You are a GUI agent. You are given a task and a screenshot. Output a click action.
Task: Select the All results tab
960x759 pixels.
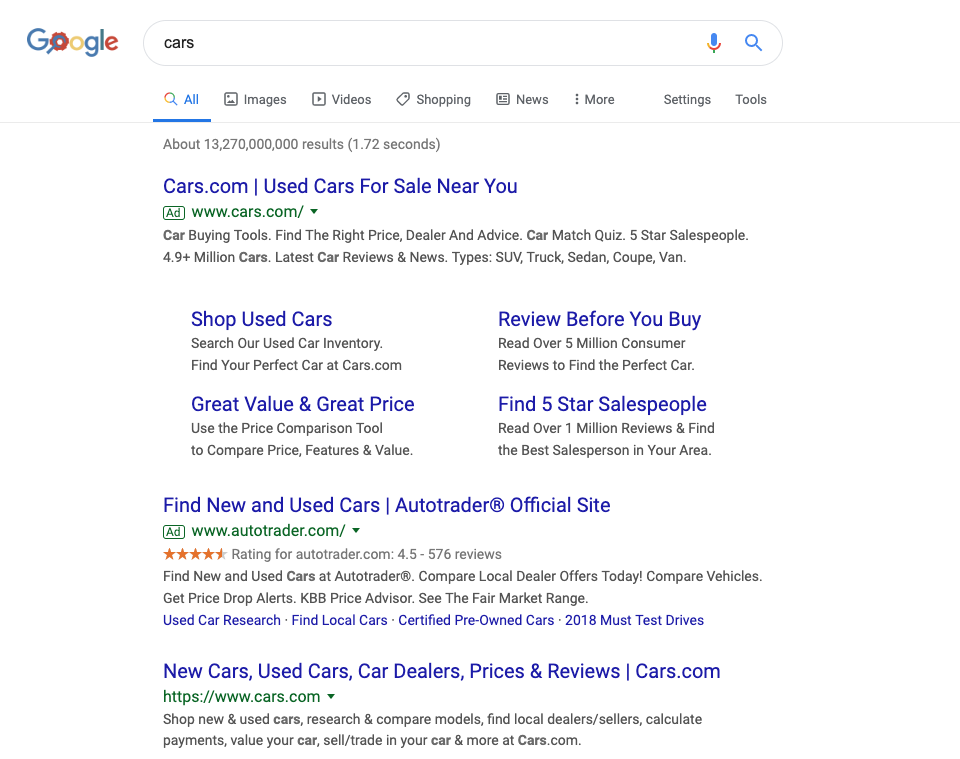182,99
